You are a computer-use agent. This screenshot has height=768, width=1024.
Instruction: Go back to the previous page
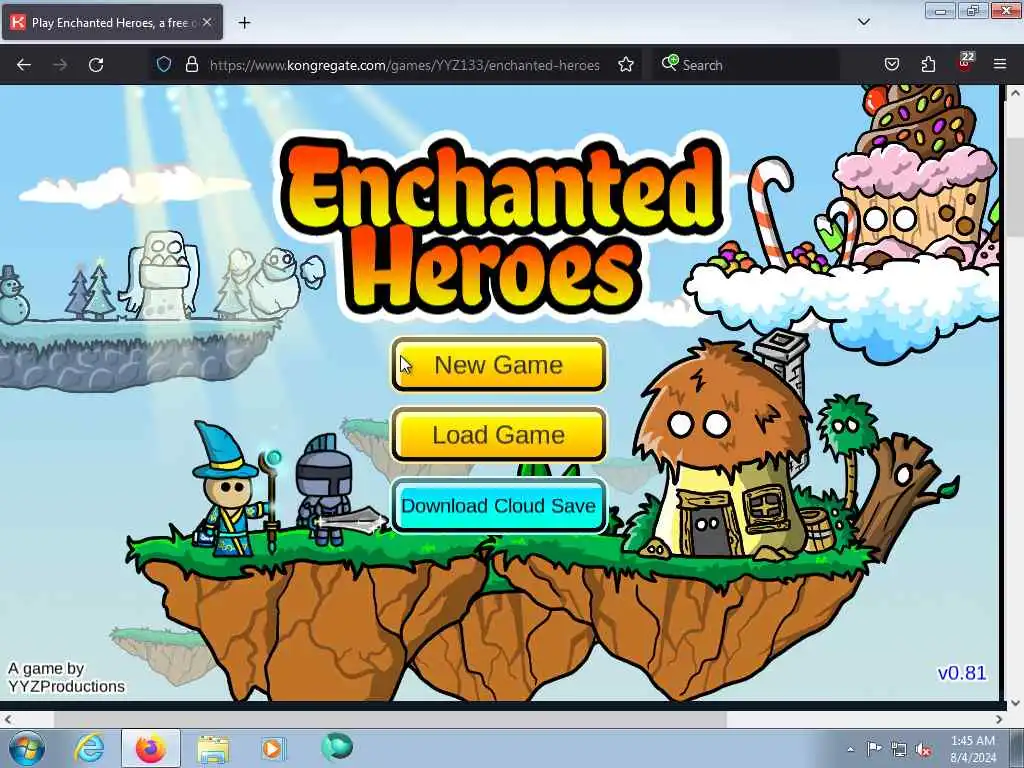tap(24, 65)
